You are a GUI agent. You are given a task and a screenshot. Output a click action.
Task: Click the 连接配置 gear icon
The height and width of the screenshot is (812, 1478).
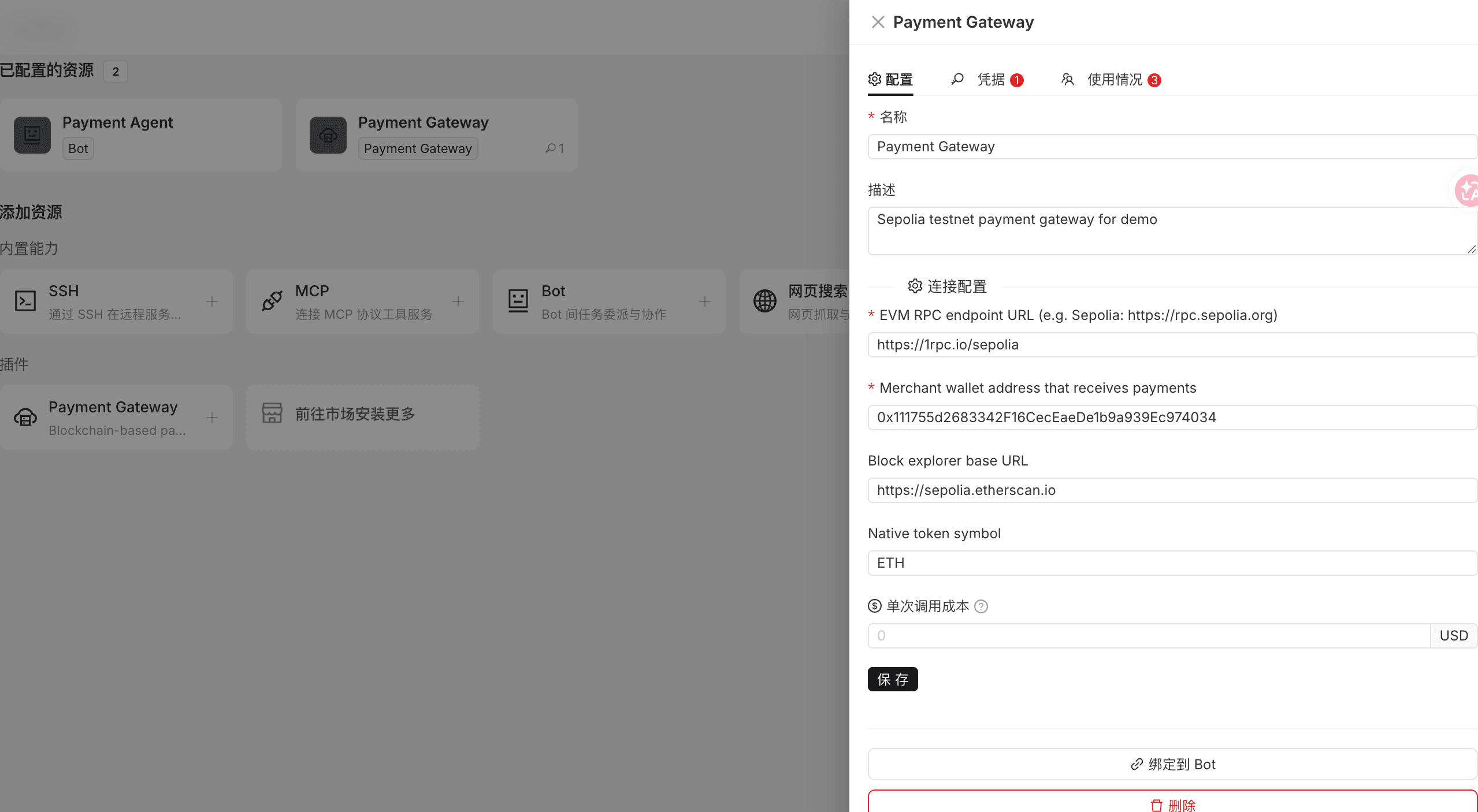point(915,286)
